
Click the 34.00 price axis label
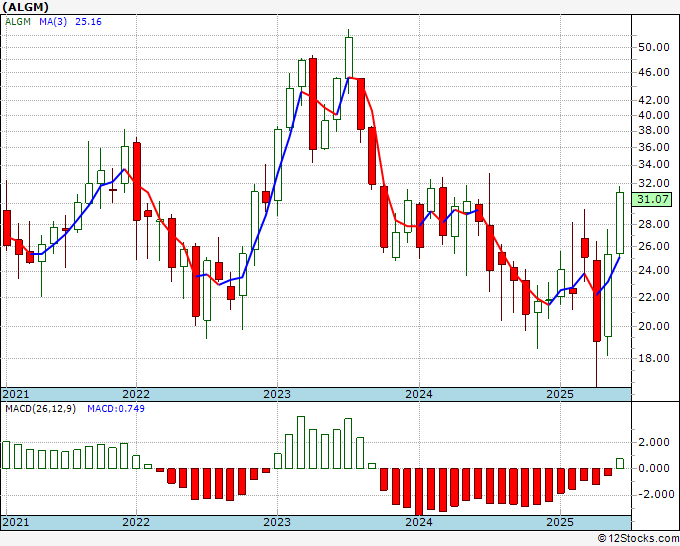click(x=654, y=164)
